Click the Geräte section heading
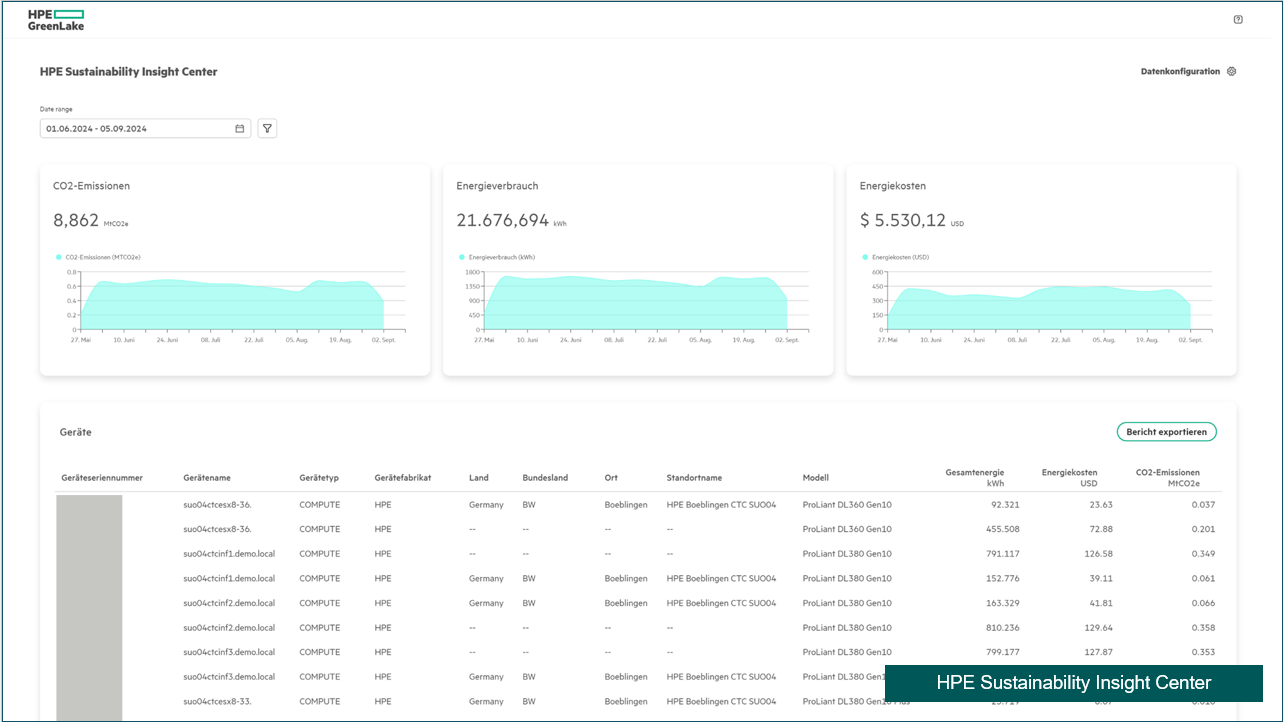 (76, 432)
